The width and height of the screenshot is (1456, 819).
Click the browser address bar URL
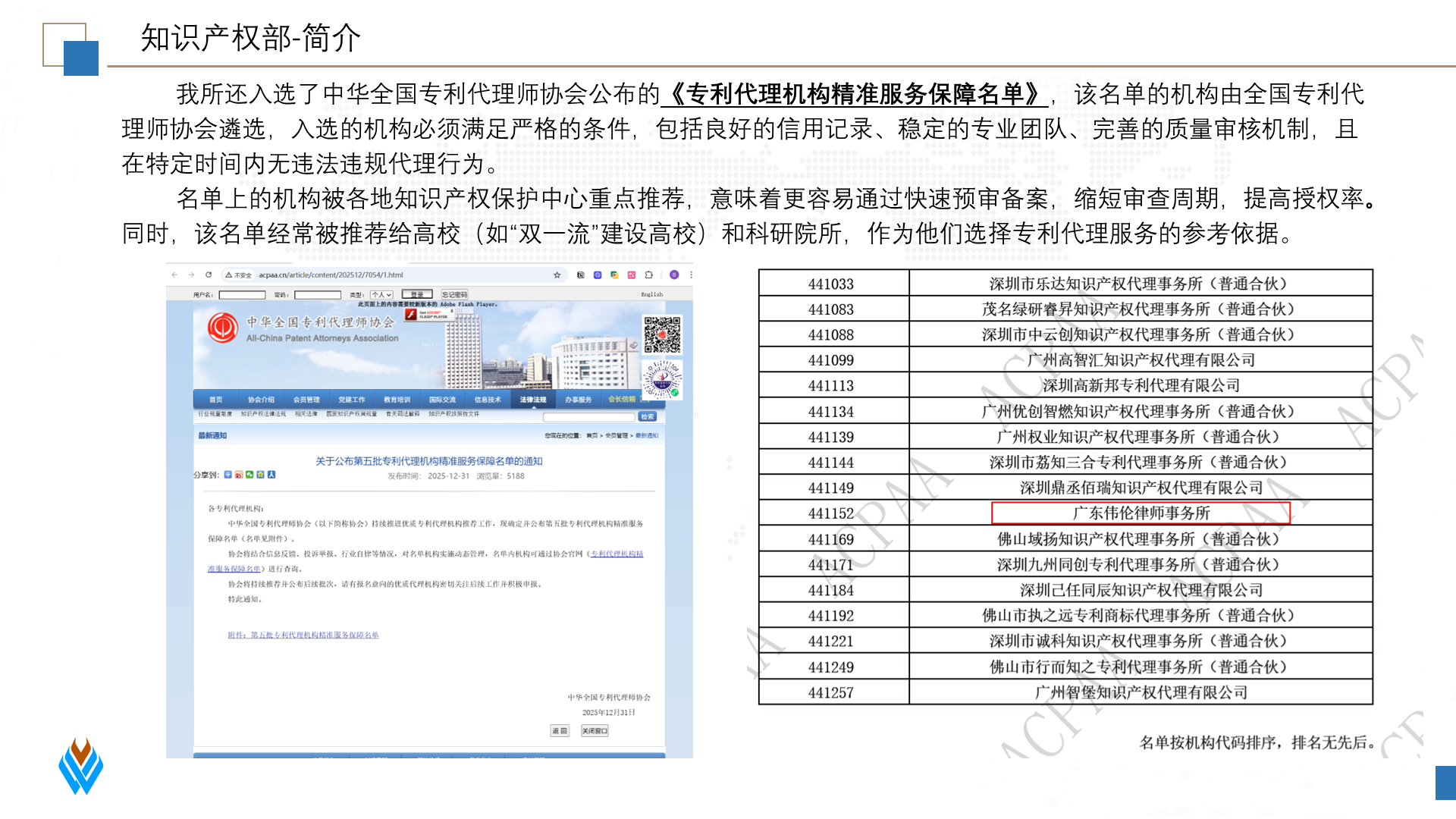331,275
